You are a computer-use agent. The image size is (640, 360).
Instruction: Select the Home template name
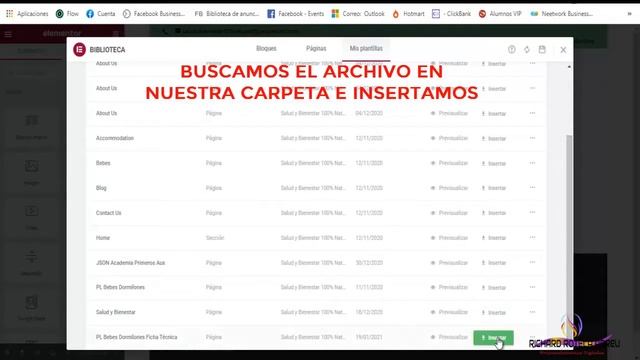click(103, 238)
